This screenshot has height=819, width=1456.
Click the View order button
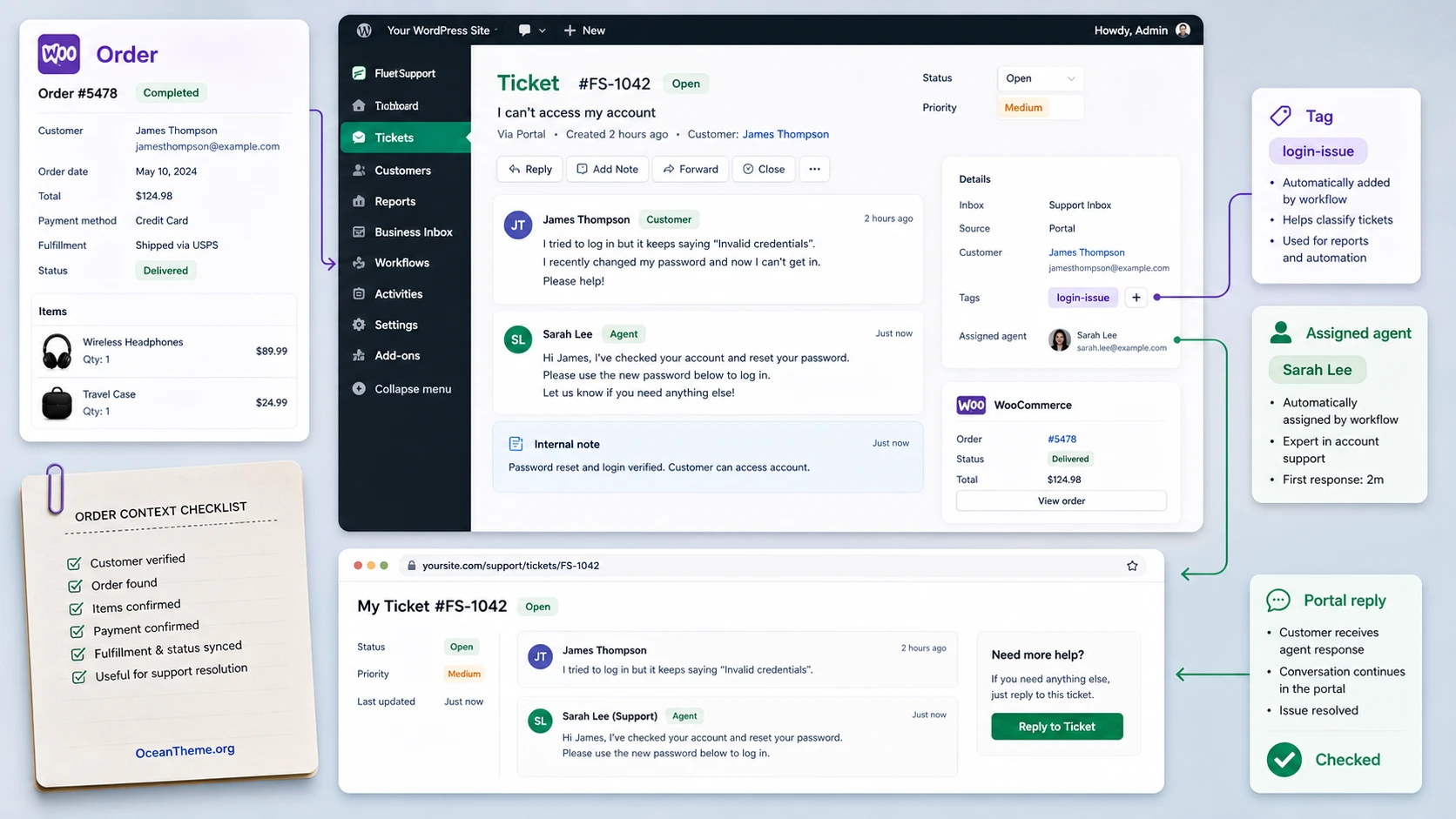(x=1061, y=501)
